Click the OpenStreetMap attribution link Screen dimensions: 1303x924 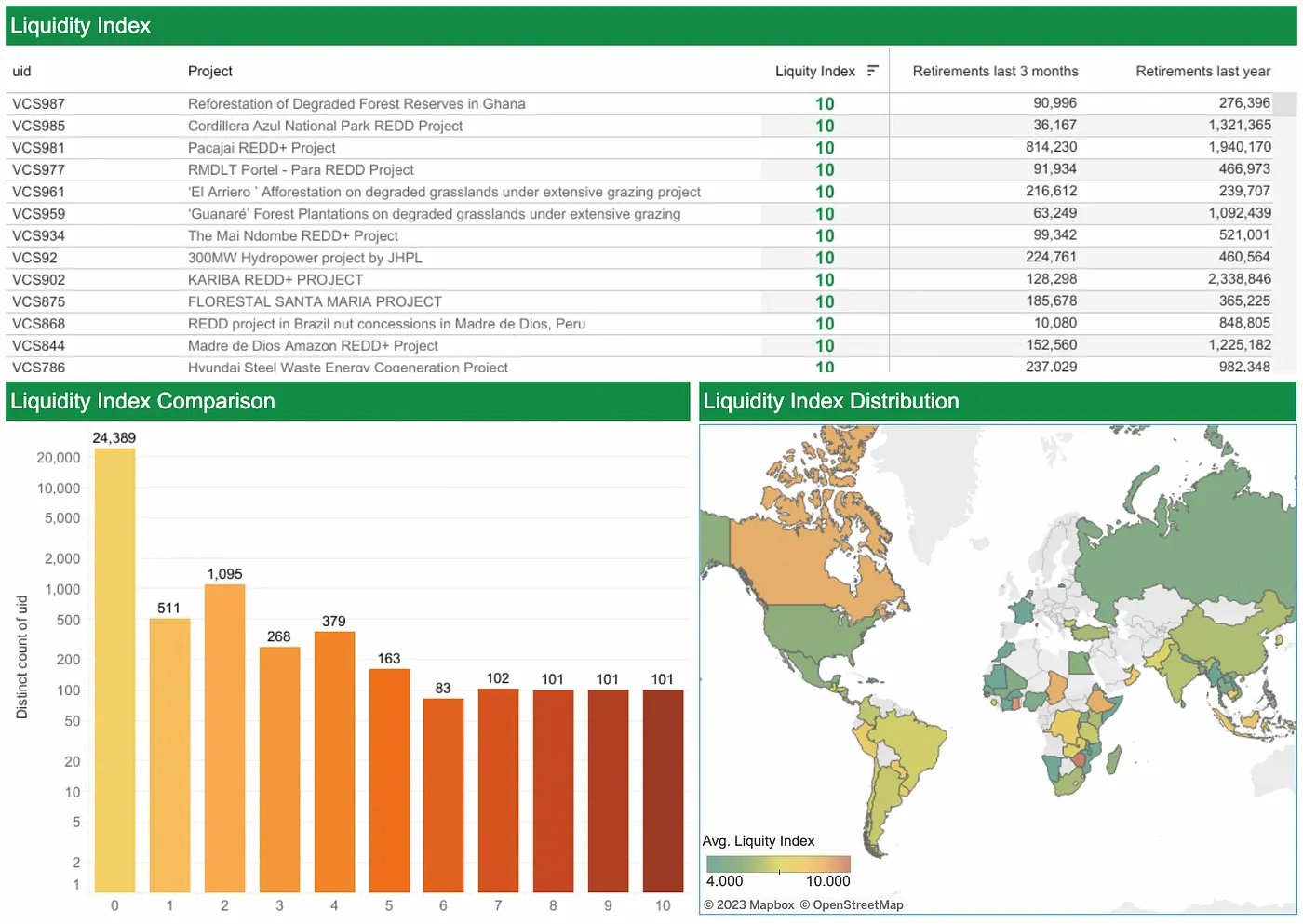tap(852, 904)
